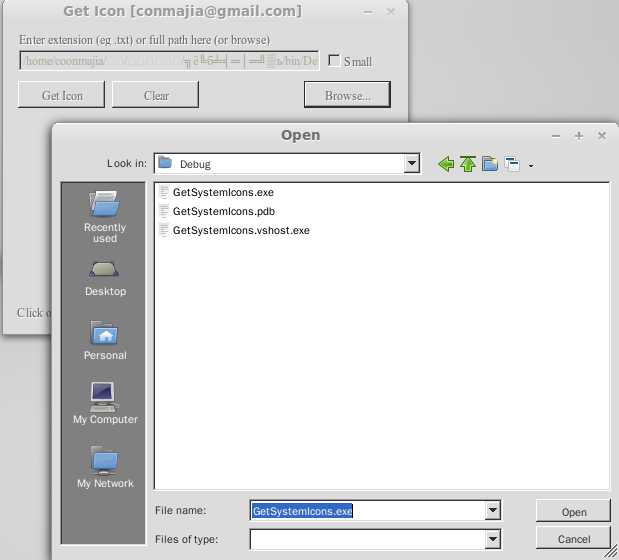
Task: Click in the File name text field
Action: [x=368, y=511]
